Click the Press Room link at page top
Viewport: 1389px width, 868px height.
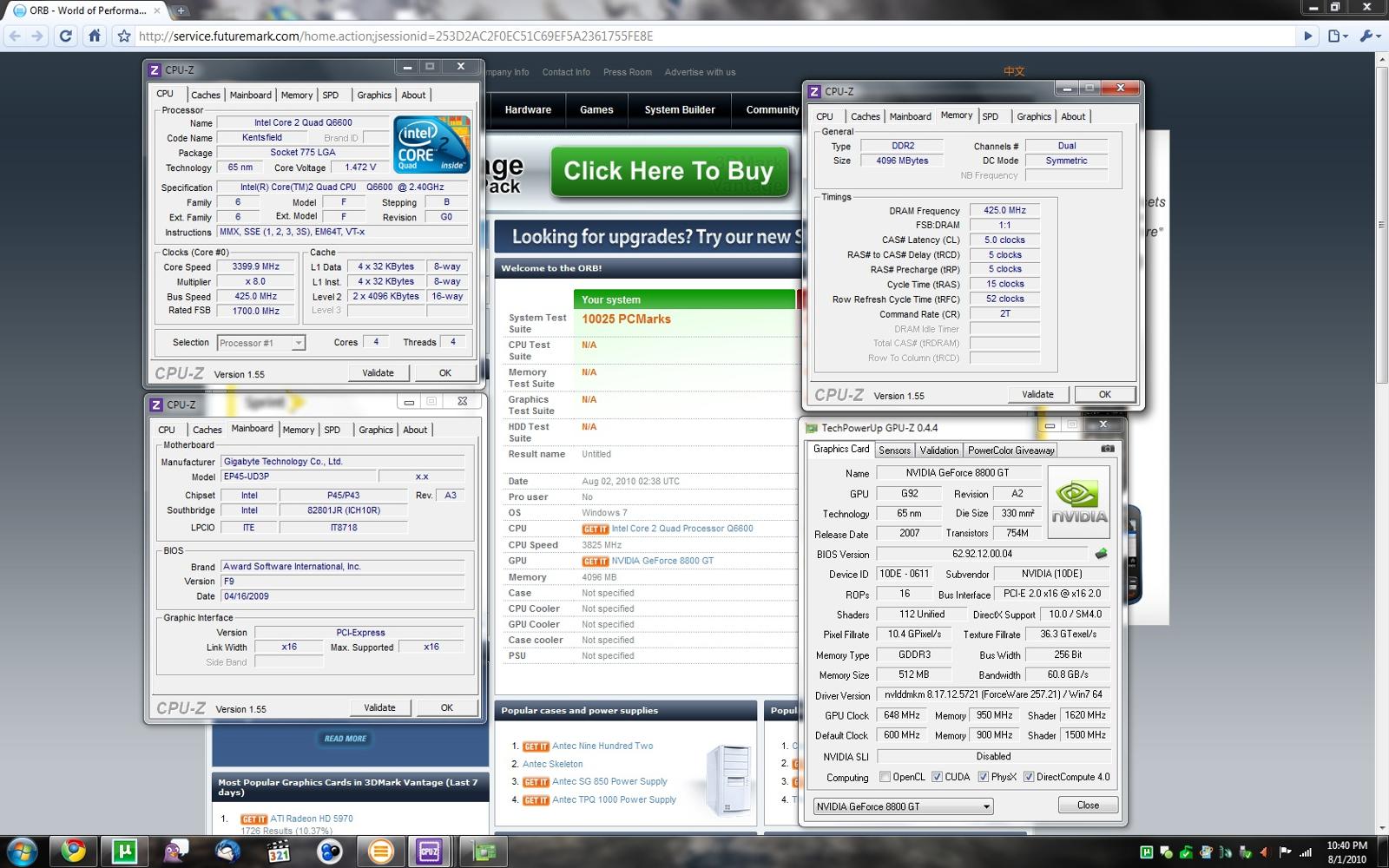click(x=628, y=72)
